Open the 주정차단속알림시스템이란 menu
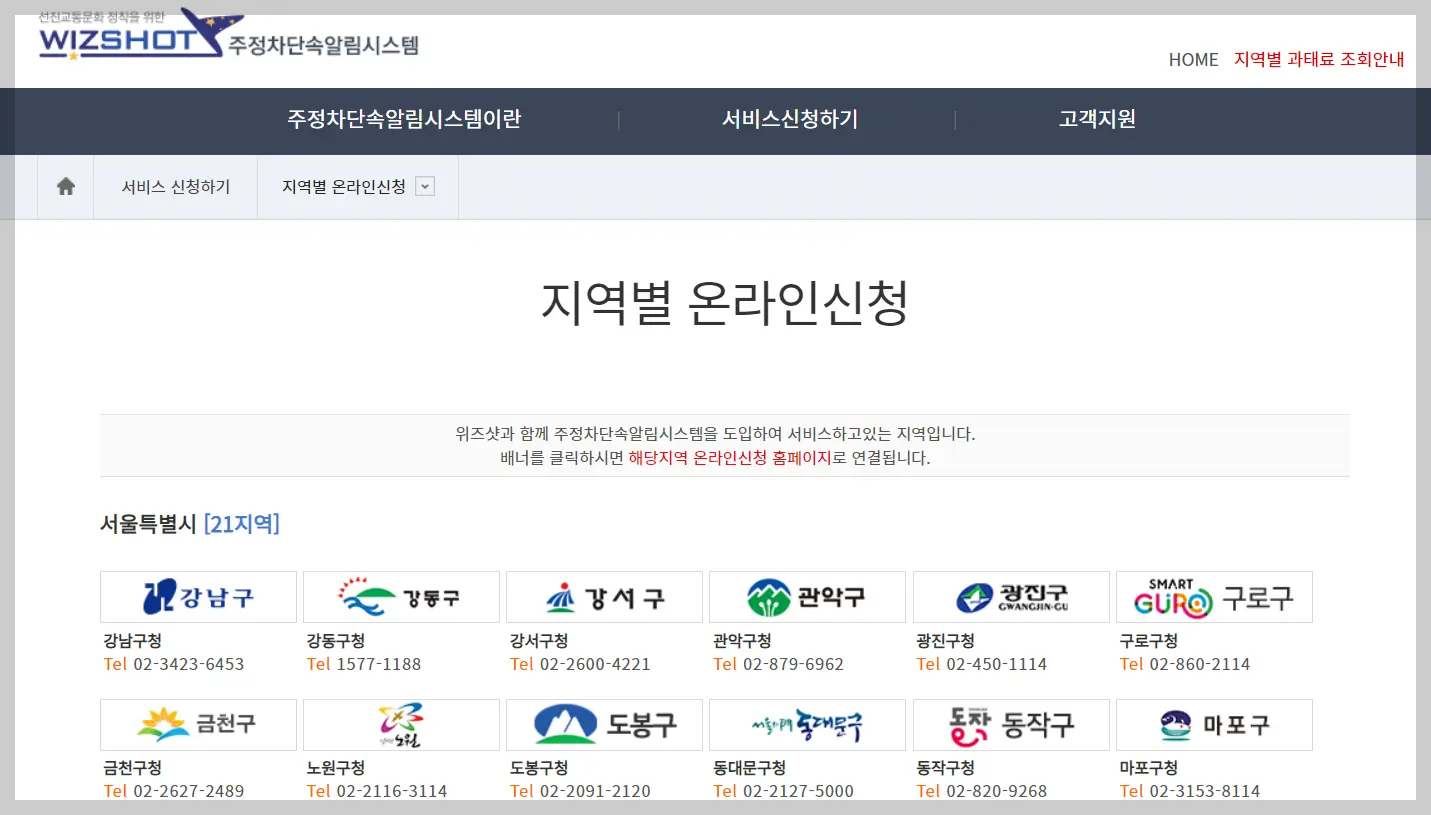This screenshot has width=1431, height=815. 403,121
